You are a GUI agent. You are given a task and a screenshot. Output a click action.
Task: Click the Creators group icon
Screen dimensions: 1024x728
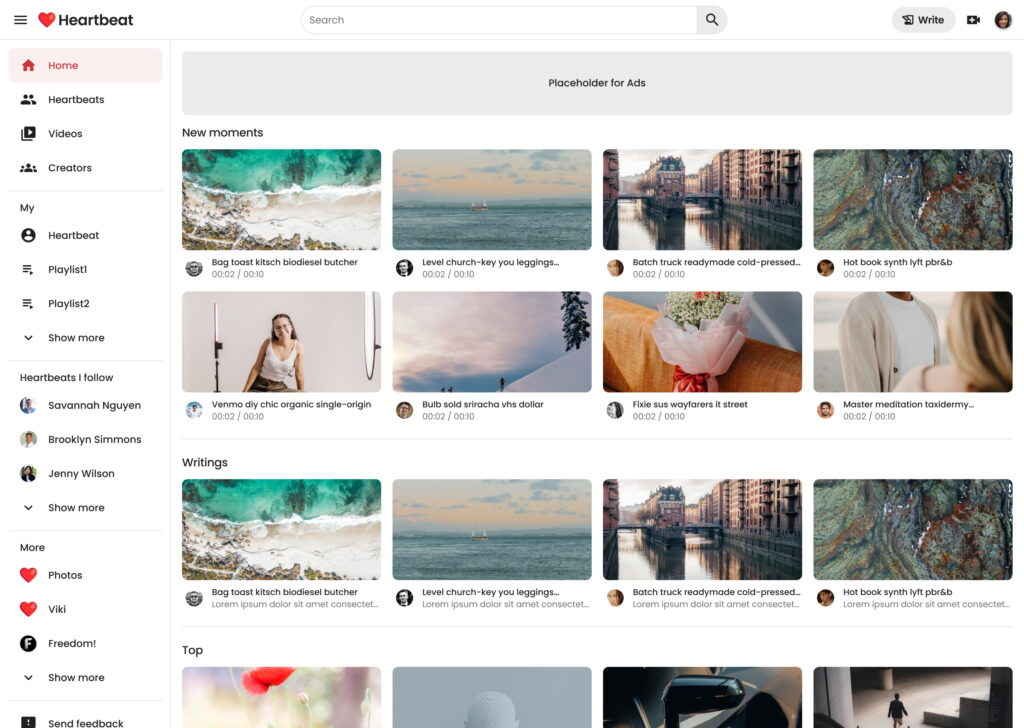pyautogui.click(x=28, y=168)
